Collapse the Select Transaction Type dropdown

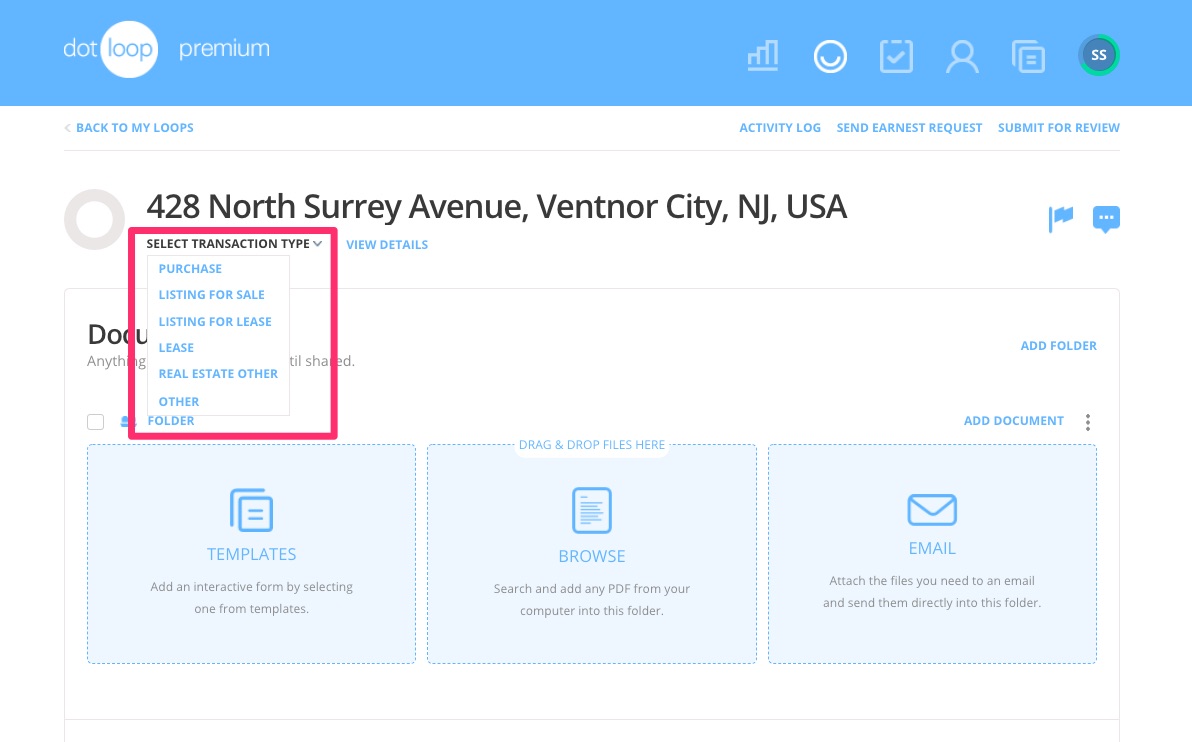point(234,244)
